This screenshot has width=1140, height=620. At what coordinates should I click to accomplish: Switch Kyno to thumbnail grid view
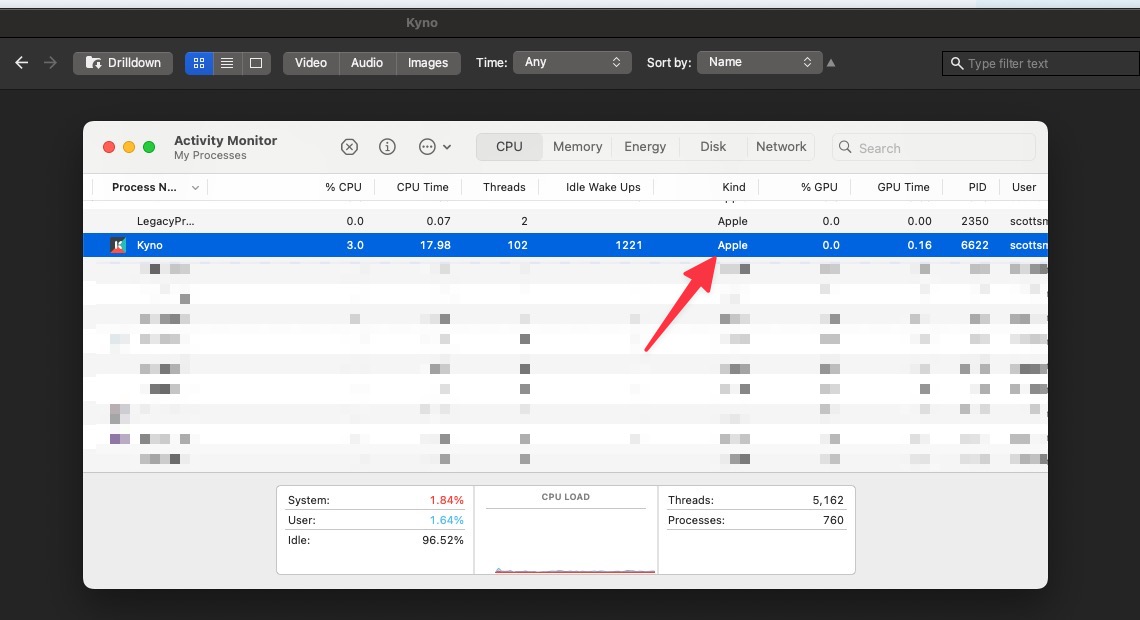coord(198,63)
